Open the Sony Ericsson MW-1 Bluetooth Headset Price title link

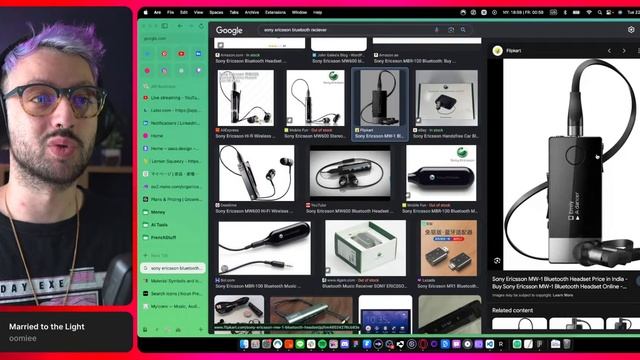pos(560,282)
